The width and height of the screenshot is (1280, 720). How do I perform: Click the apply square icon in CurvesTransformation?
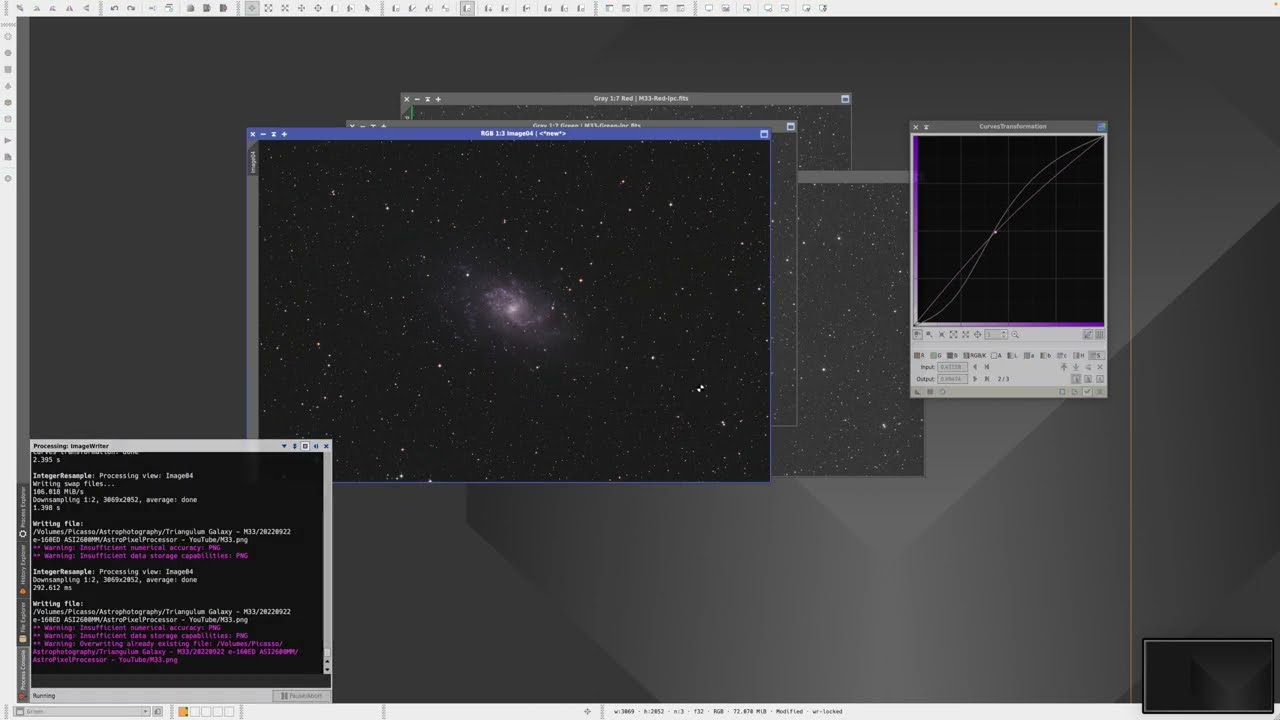(x=930, y=392)
